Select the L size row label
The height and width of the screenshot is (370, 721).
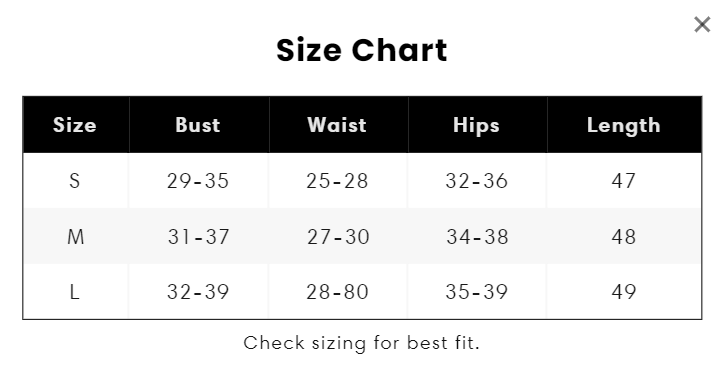(x=74, y=291)
